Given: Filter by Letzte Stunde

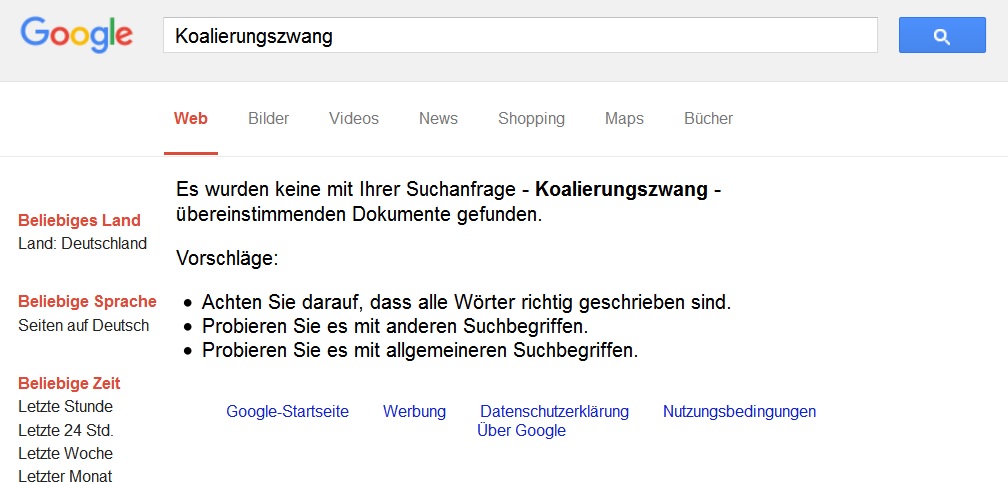Looking at the screenshot, I should coord(66,407).
